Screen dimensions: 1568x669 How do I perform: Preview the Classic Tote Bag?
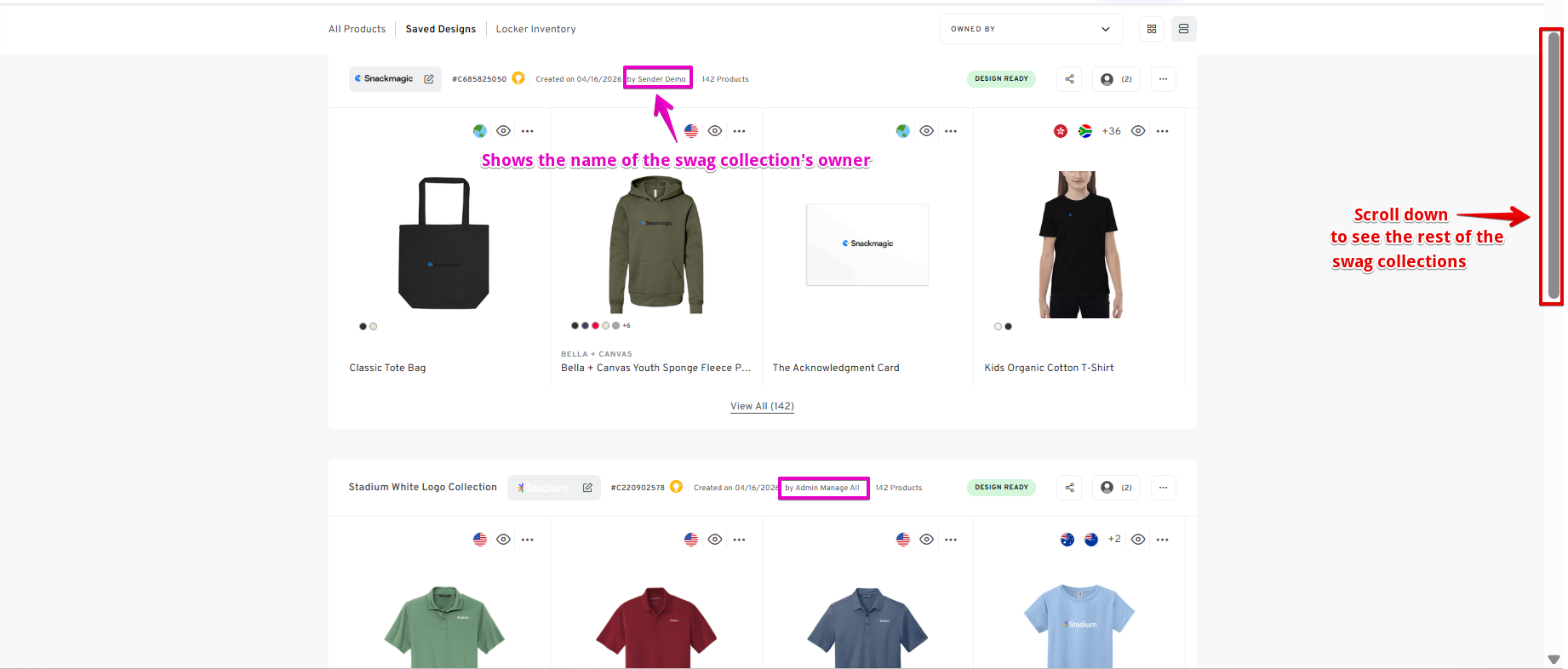(x=504, y=131)
